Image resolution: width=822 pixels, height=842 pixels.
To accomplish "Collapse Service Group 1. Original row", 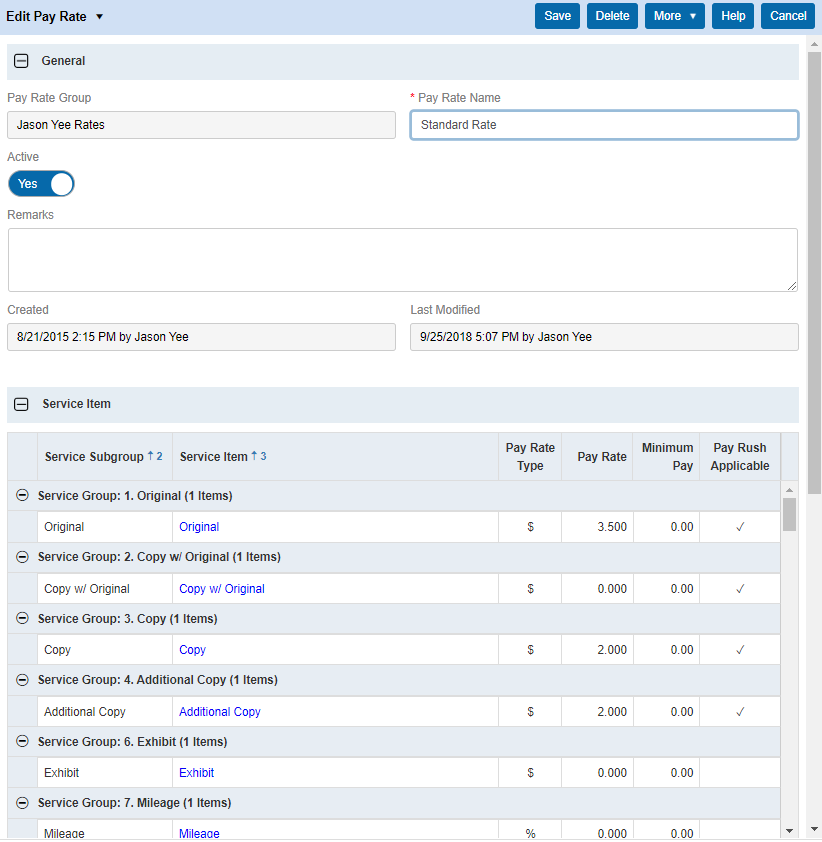I will click(23, 496).
